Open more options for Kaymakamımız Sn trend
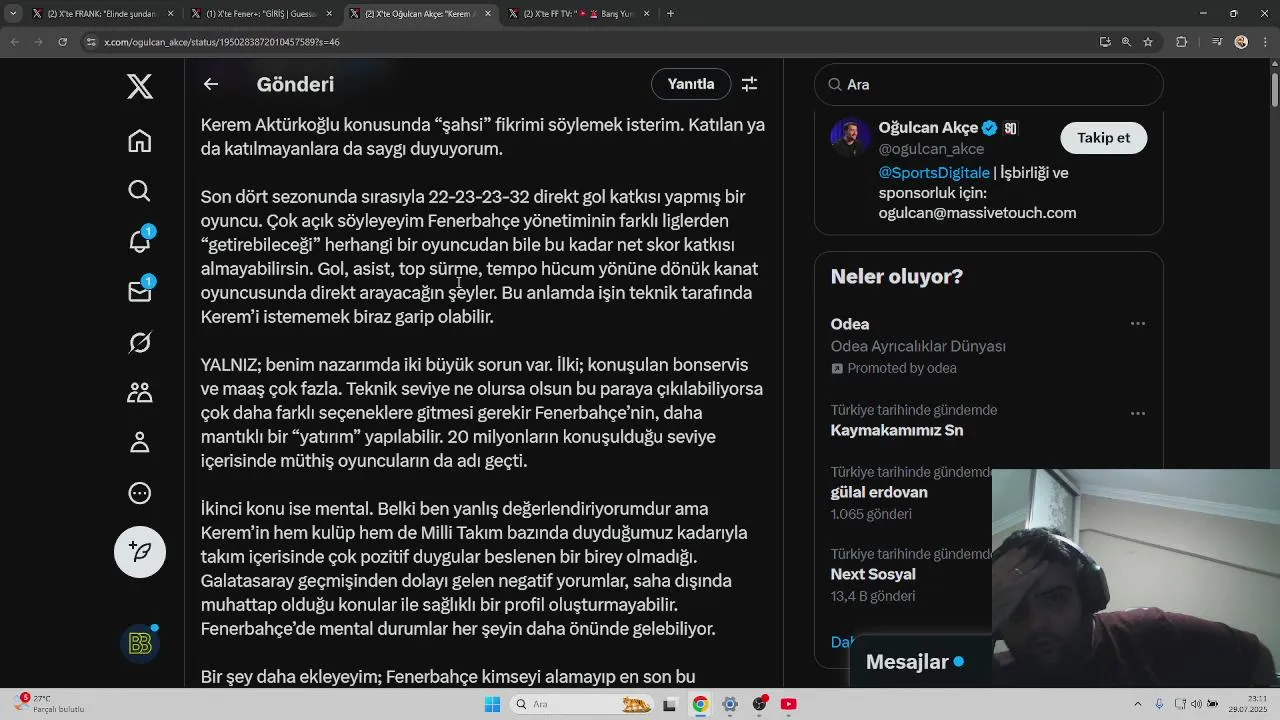This screenshot has height=720, width=1280. pyautogui.click(x=1138, y=414)
